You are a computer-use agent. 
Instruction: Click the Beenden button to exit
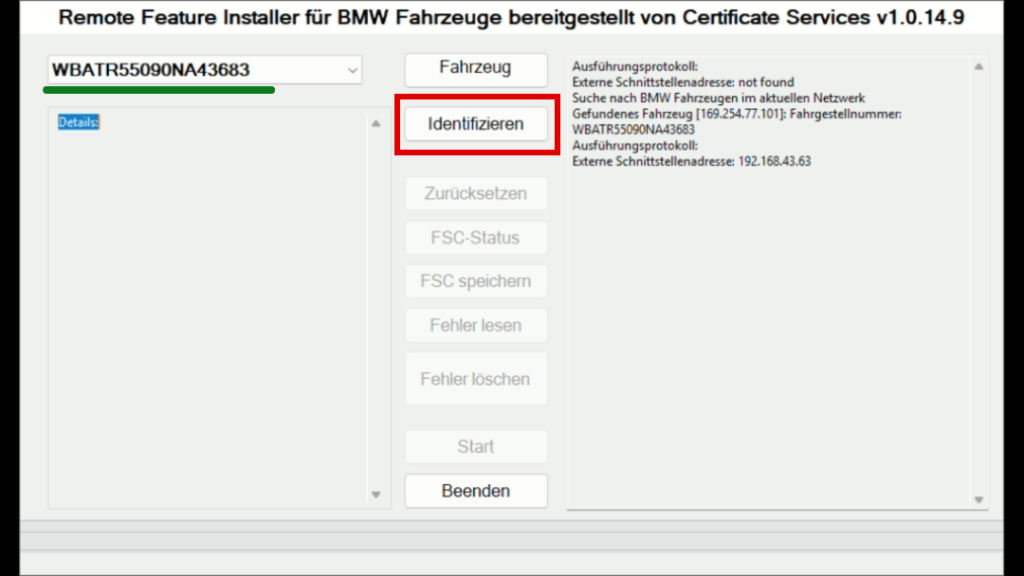point(475,491)
